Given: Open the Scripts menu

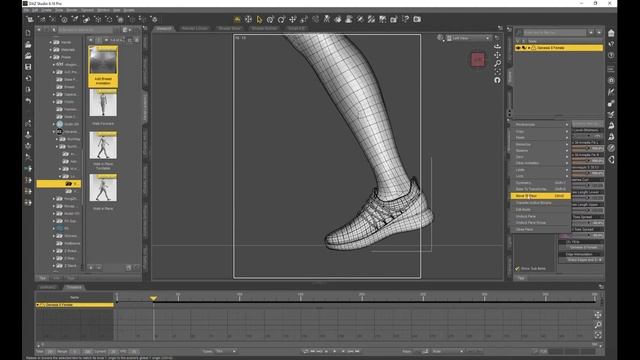Looking at the screenshot, I should tap(129, 10).
